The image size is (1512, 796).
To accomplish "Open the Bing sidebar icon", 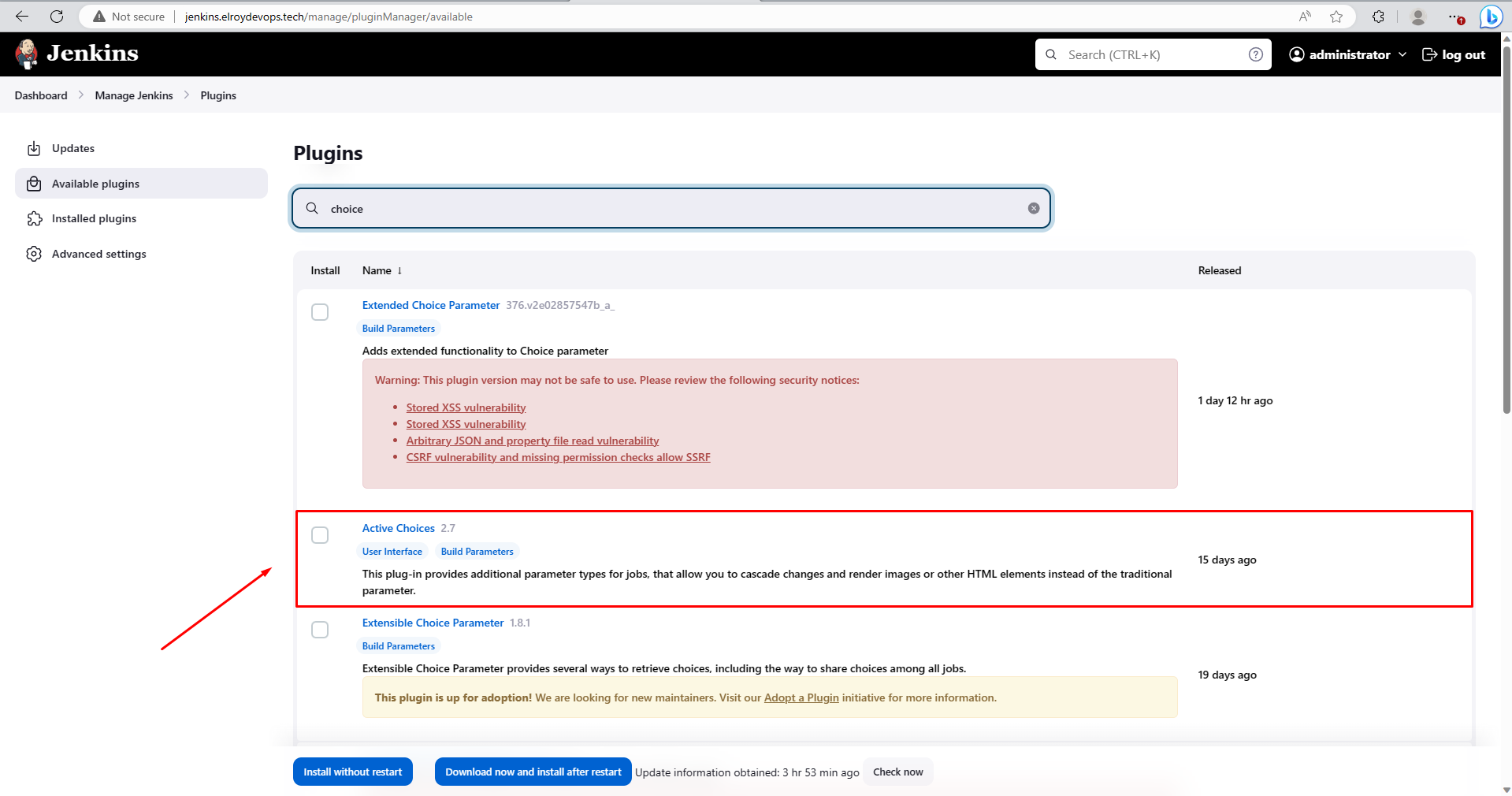I will (1491, 17).
